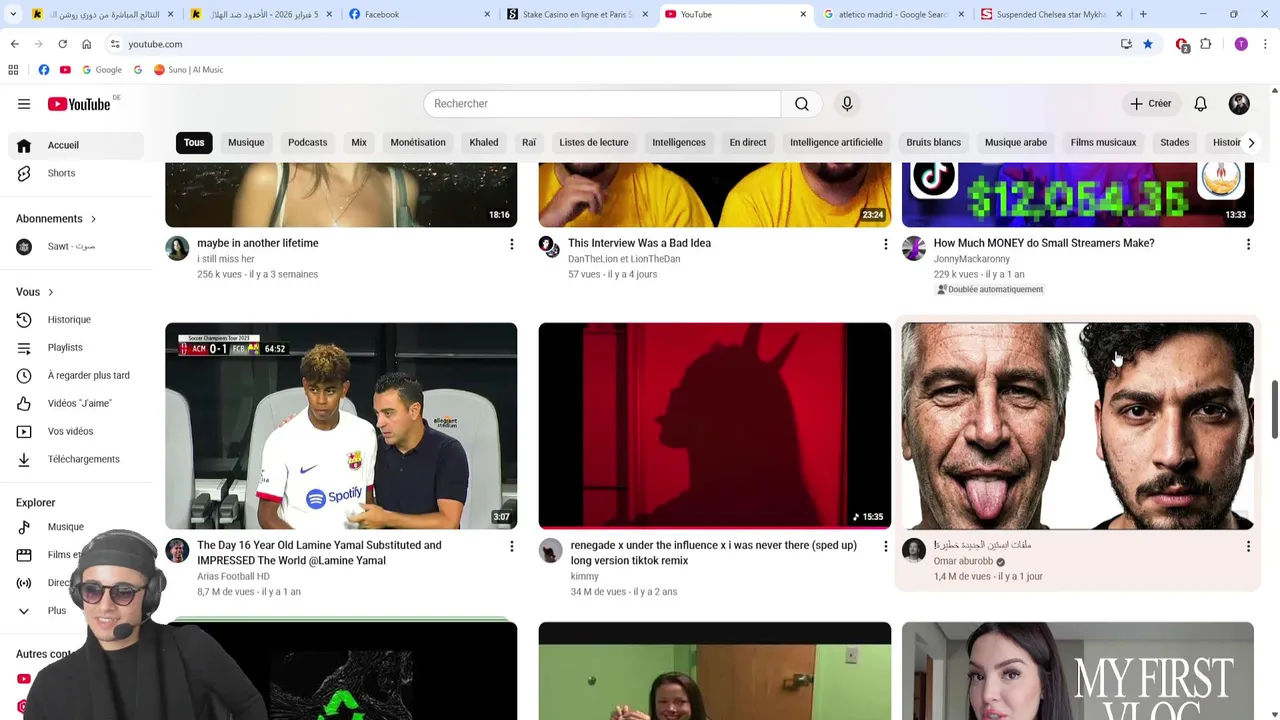Click the browser back arrow
This screenshot has width=1280, height=720.
click(x=15, y=44)
